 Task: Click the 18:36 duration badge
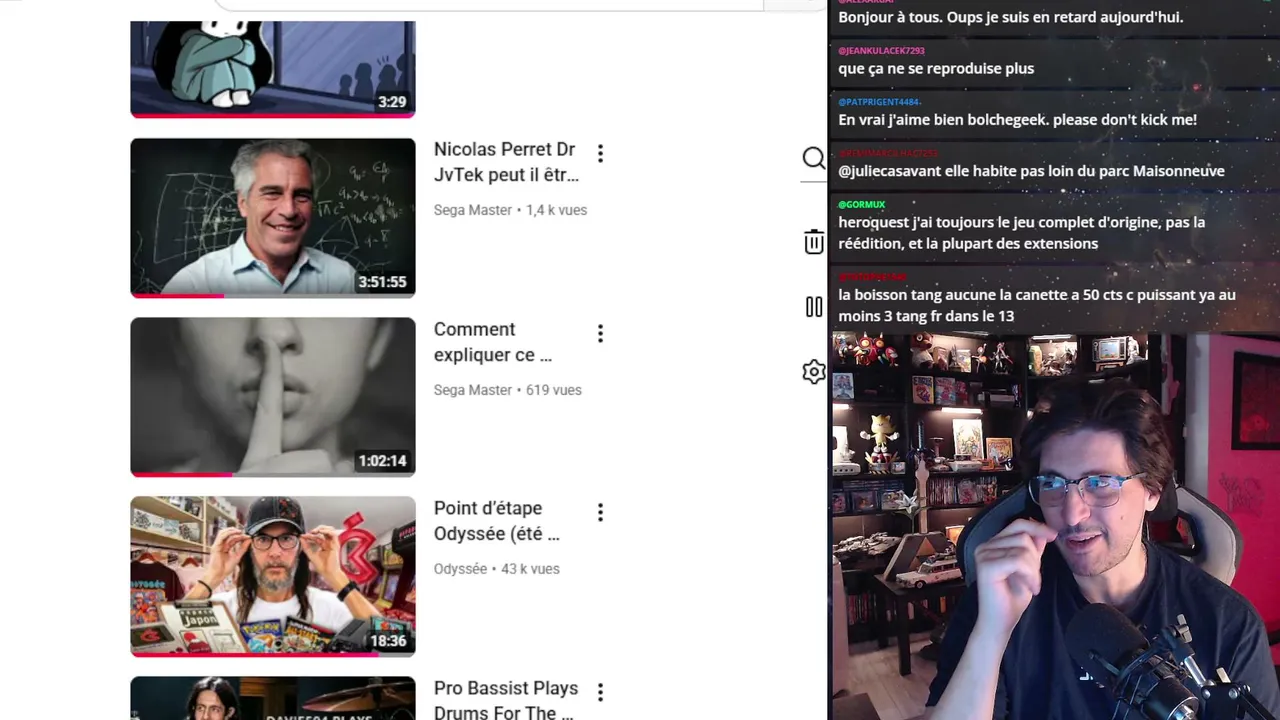(x=388, y=641)
